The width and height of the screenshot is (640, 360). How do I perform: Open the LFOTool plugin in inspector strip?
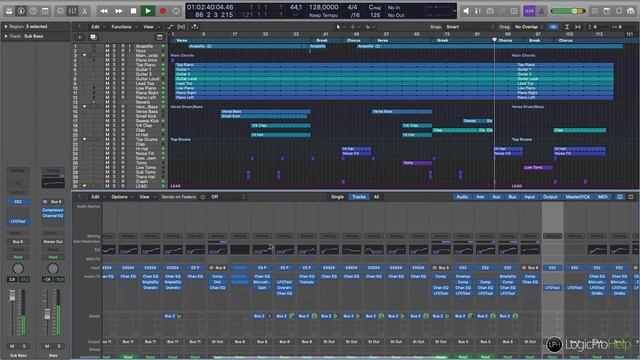point(18,221)
